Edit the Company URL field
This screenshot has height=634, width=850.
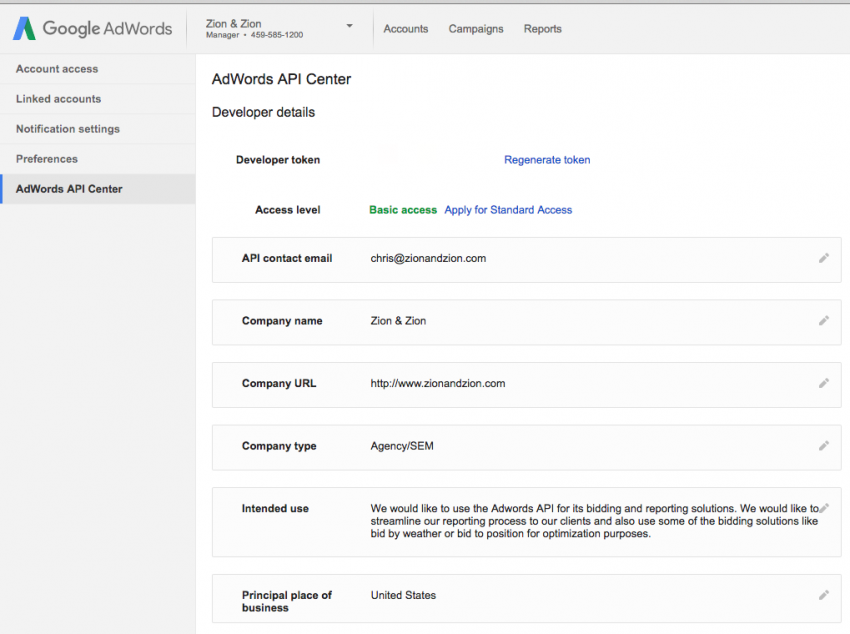pos(824,382)
